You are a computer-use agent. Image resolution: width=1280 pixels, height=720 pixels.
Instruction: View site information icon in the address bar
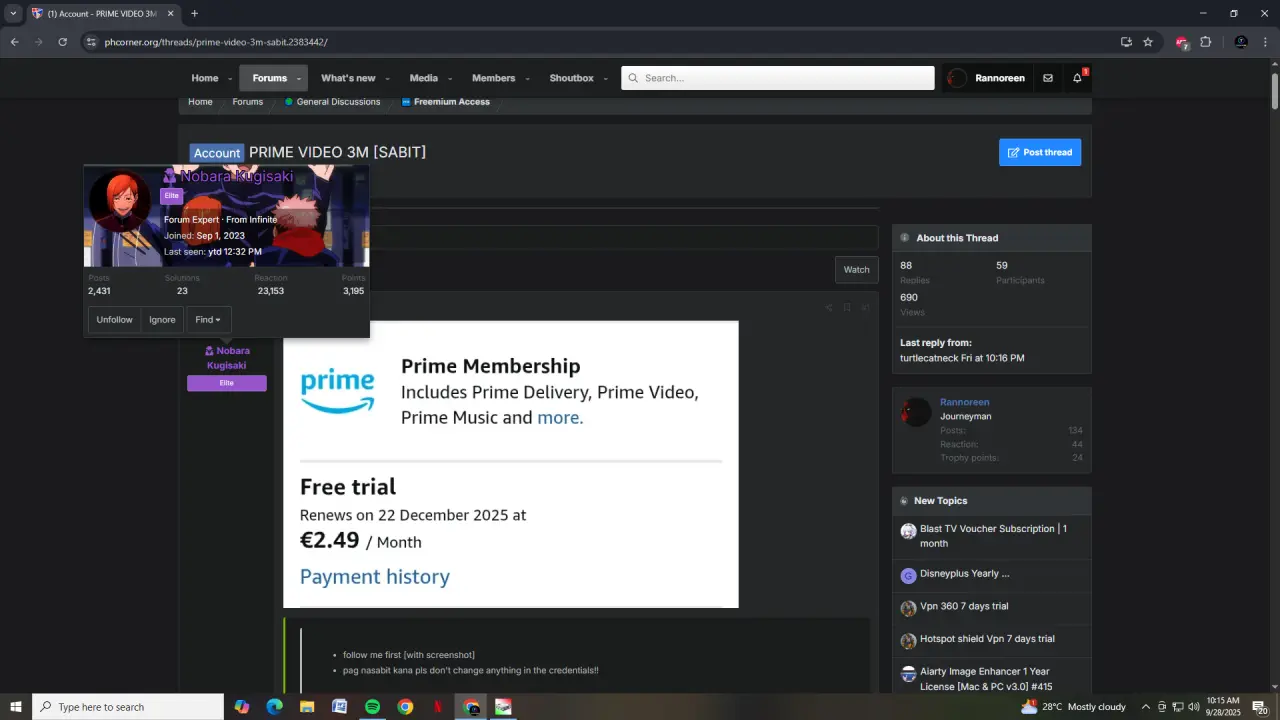tap(91, 42)
